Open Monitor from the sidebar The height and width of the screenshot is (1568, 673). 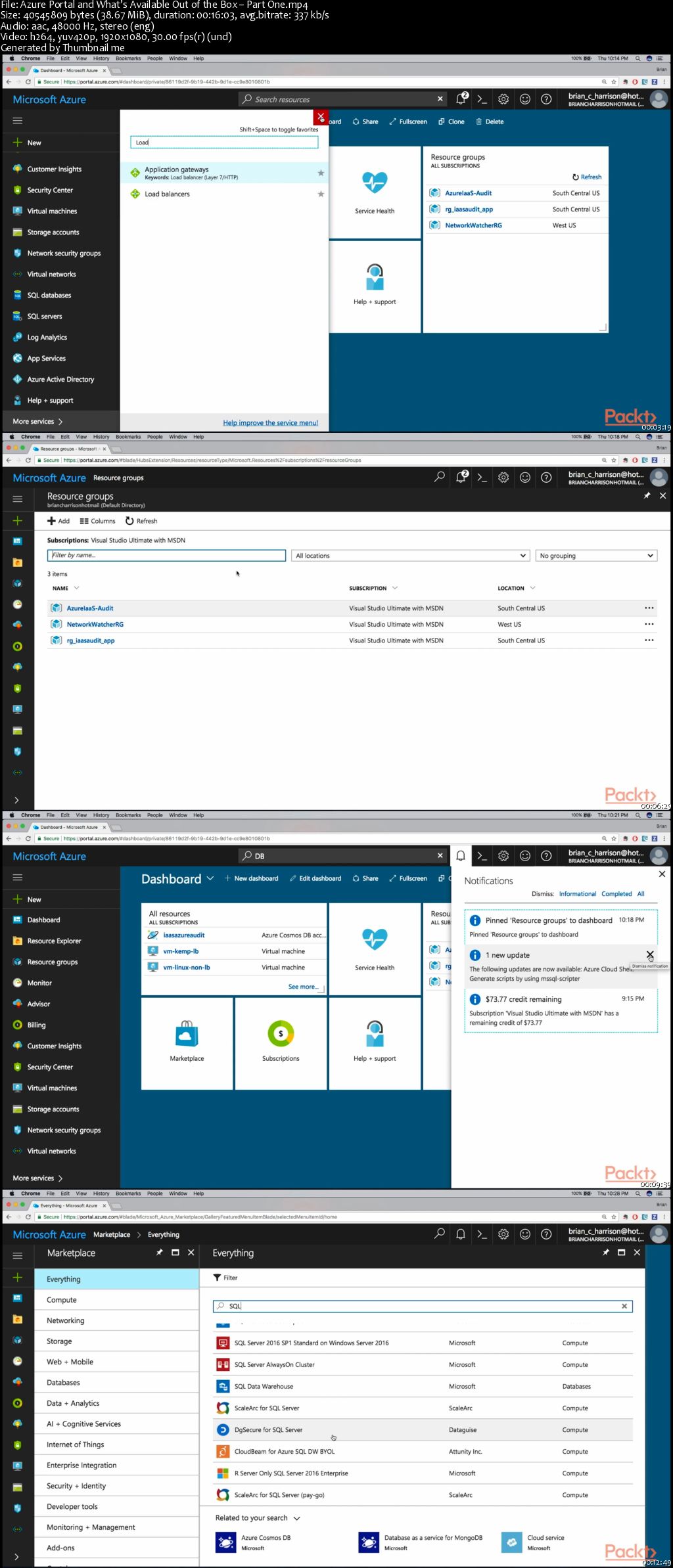click(x=39, y=983)
